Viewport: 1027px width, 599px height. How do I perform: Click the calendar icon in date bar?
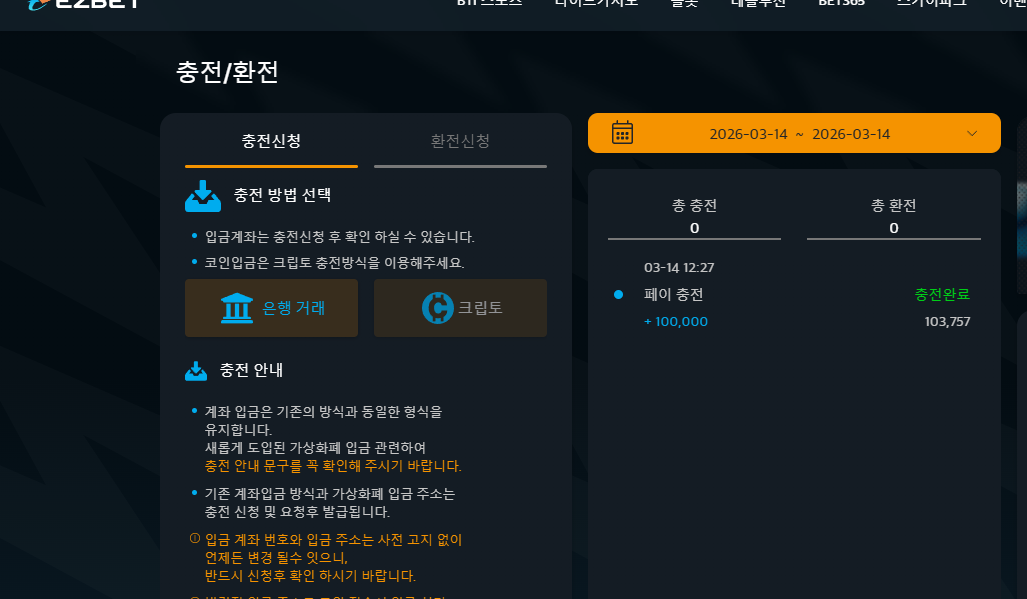(x=622, y=132)
